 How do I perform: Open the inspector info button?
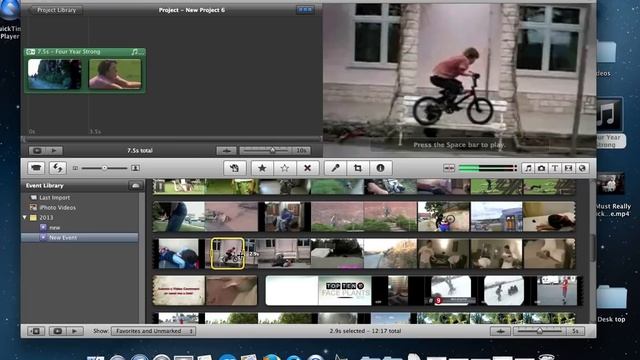[x=380, y=168]
